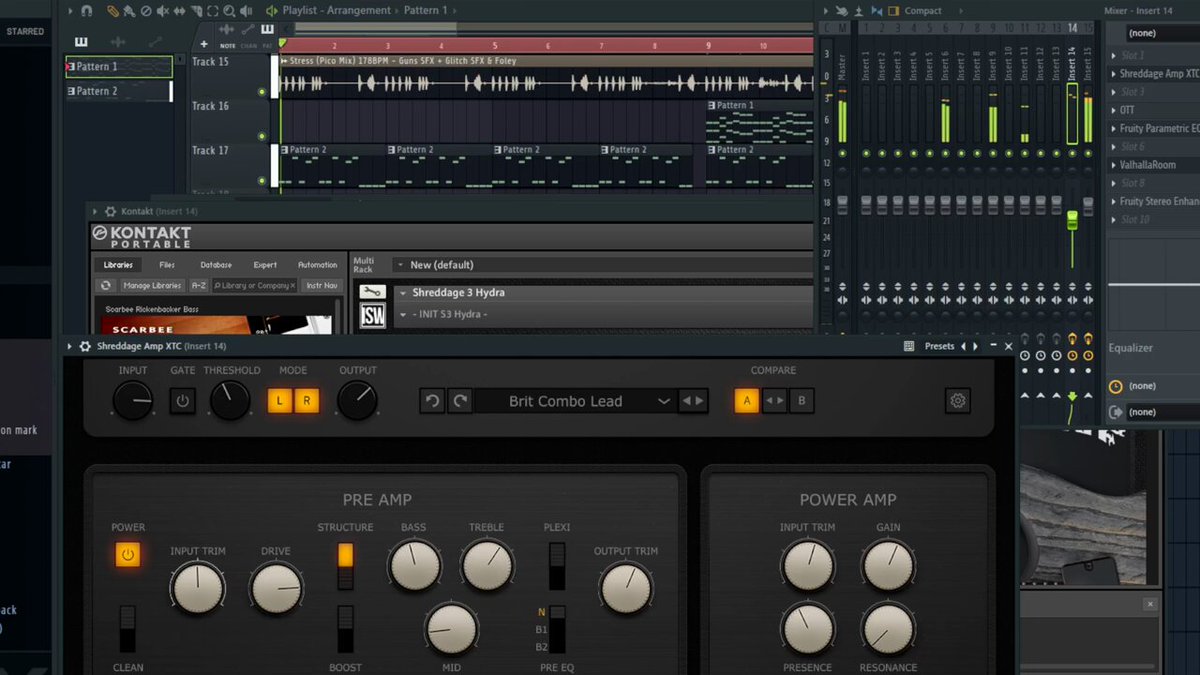Enable the left channel L mode button
This screenshot has width=1200, height=675.
[280, 401]
